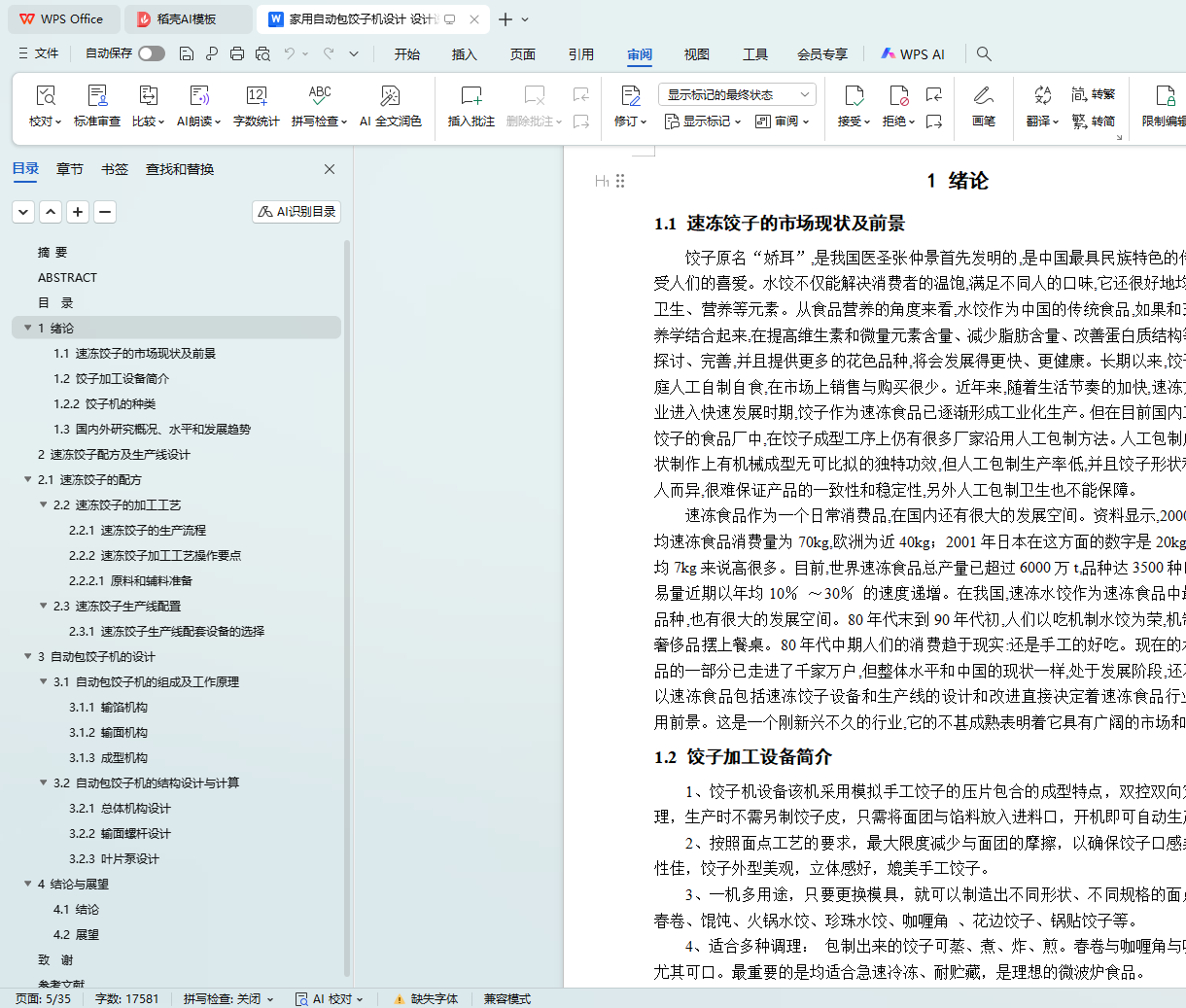1186x1008 pixels.
Task: Collapse the 1 绪论 outline section
Action: click(27, 329)
